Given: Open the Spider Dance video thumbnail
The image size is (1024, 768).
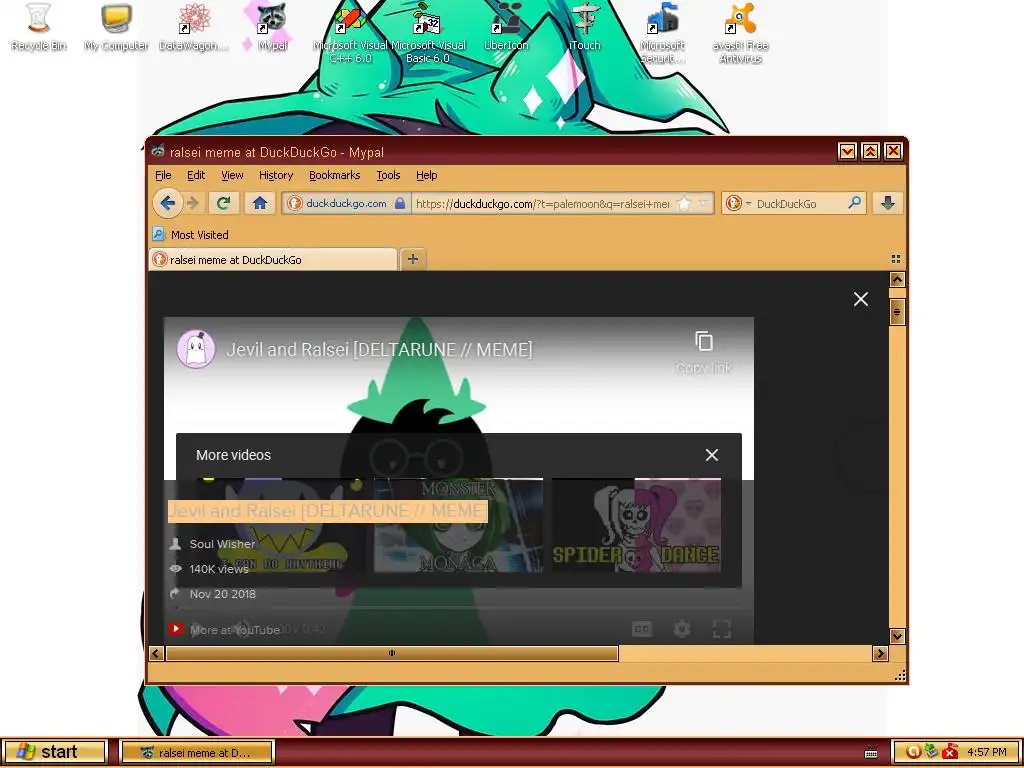Looking at the screenshot, I should pos(637,525).
